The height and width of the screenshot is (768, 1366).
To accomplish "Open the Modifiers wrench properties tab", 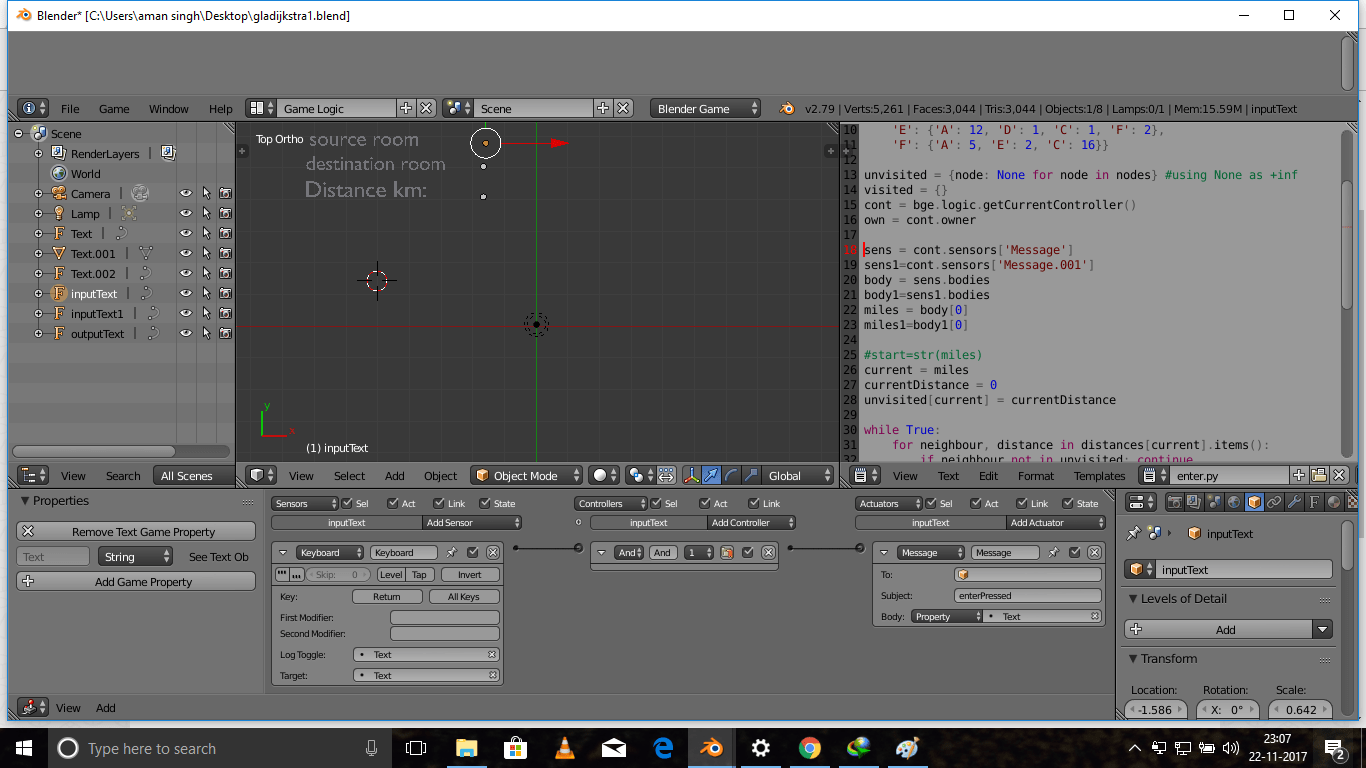I will coord(1294,502).
